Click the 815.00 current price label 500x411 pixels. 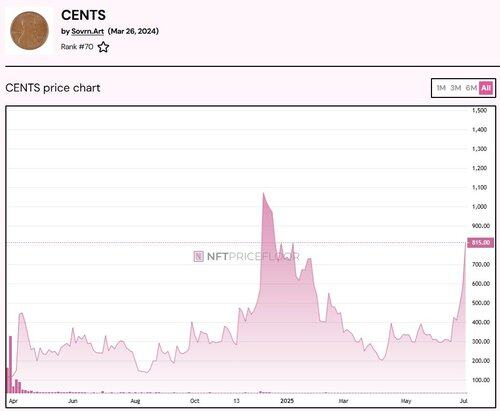[x=480, y=242]
